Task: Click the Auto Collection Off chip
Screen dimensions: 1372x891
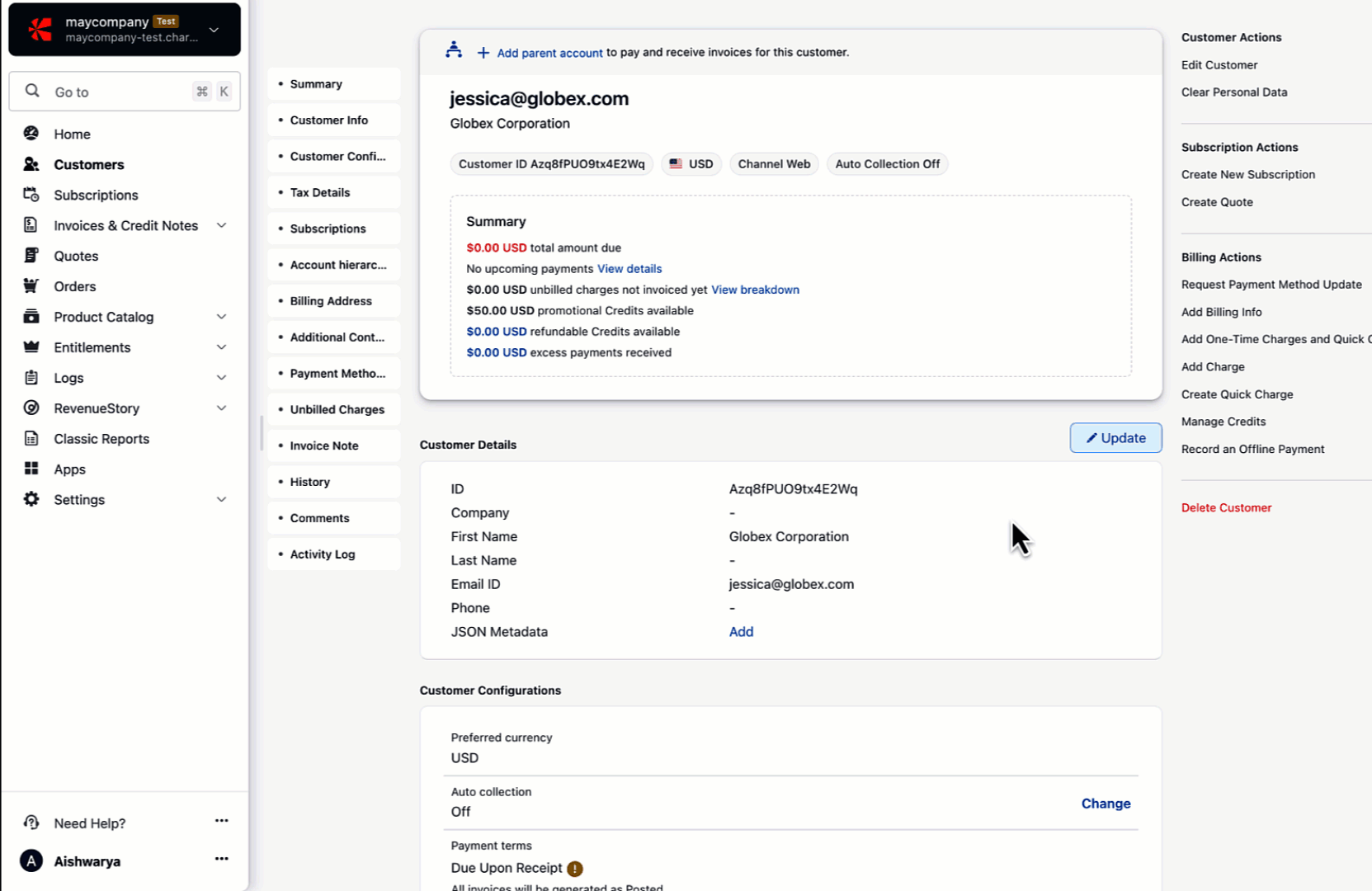Action: [x=887, y=164]
